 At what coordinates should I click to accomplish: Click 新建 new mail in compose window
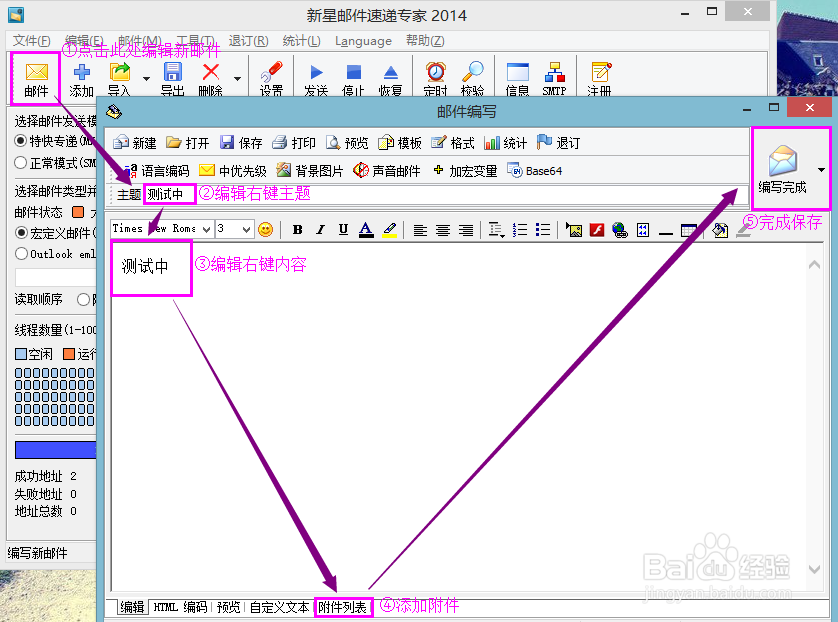(x=135, y=143)
